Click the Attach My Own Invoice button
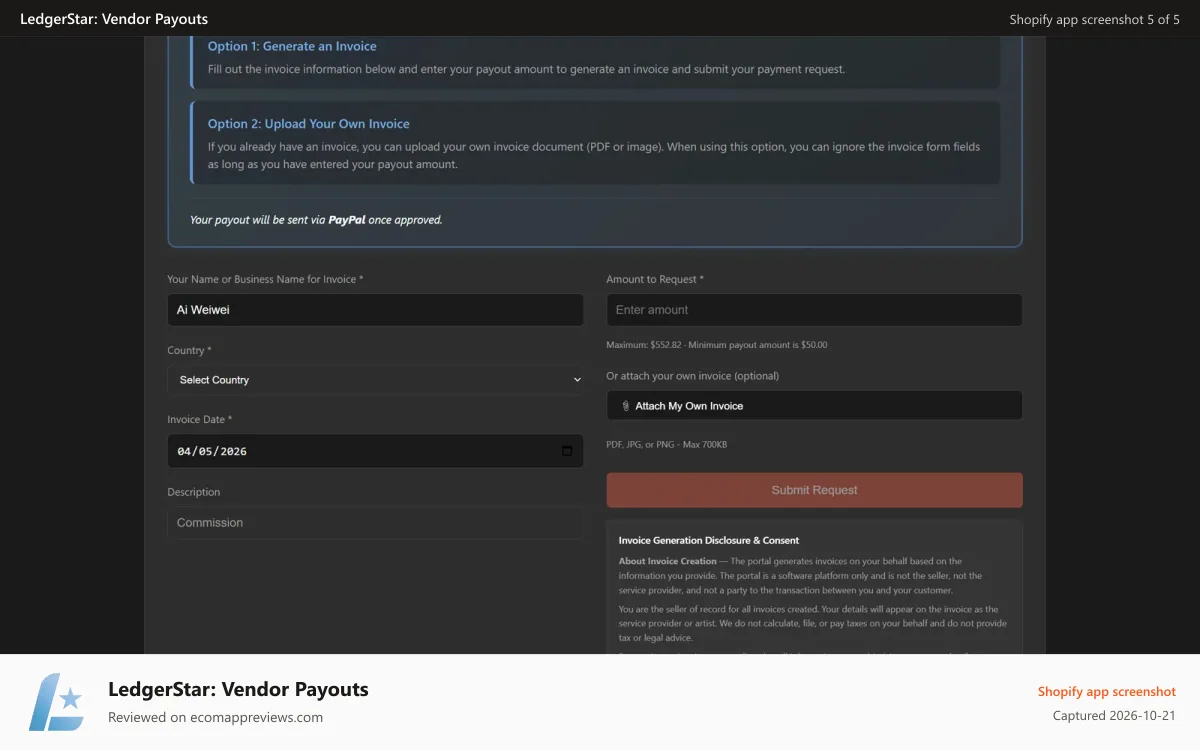The image size is (1200, 750). (814, 406)
